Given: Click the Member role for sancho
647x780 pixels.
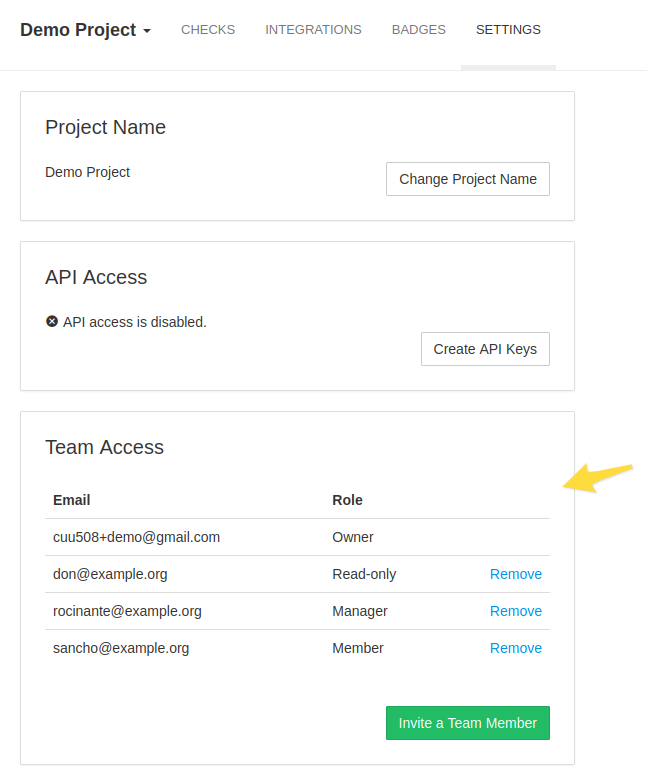Looking at the screenshot, I should [357, 648].
